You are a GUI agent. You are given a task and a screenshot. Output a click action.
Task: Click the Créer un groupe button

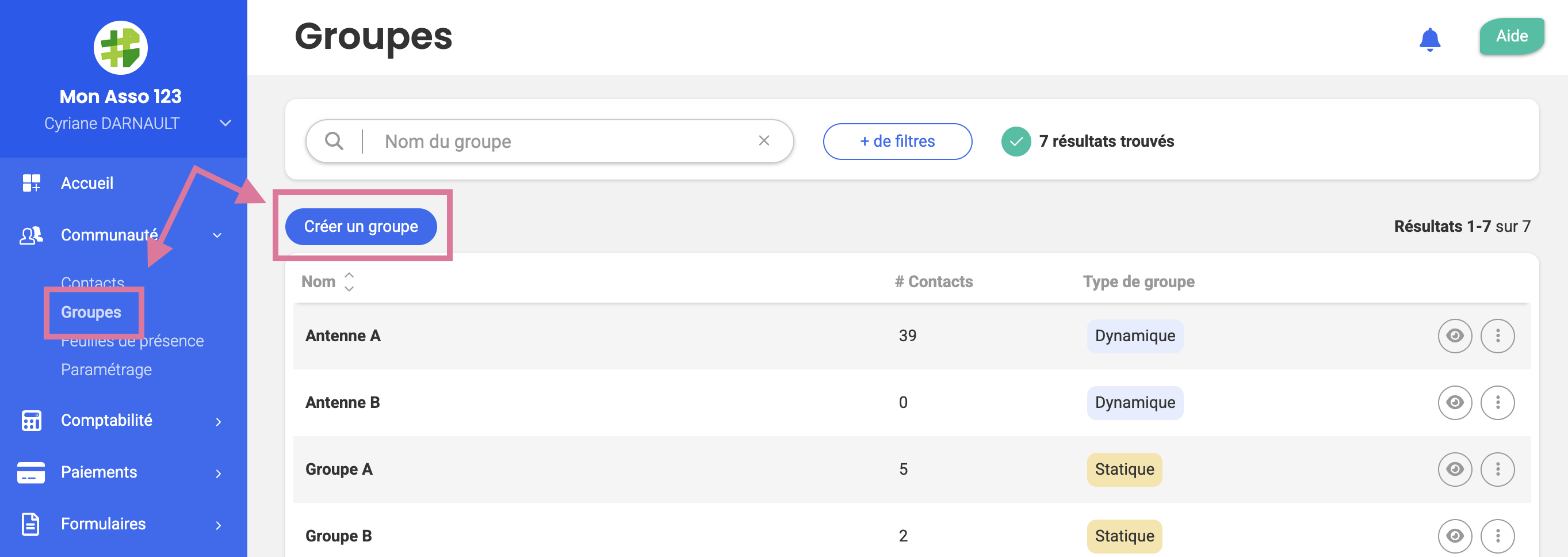(361, 227)
